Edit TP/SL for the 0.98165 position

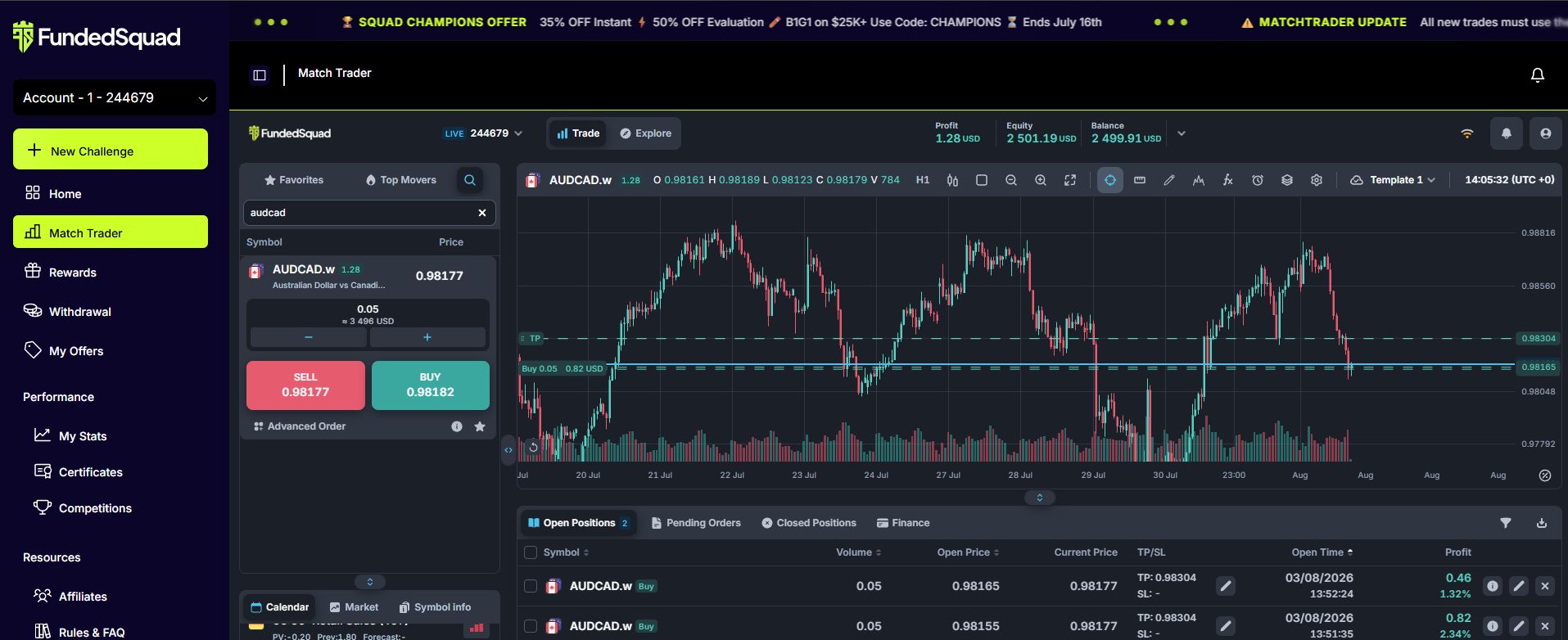tap(1226, 586)
